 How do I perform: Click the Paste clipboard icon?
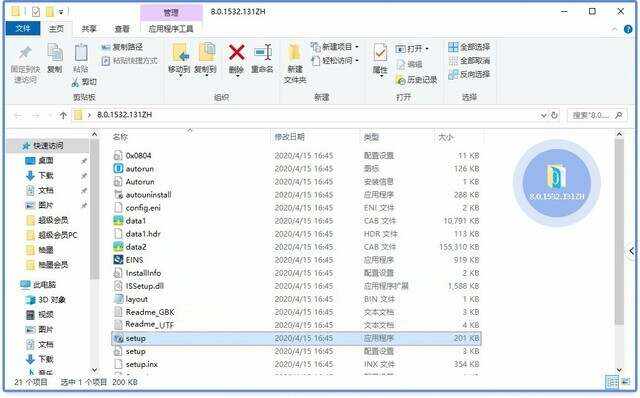[x=81, y=53]
